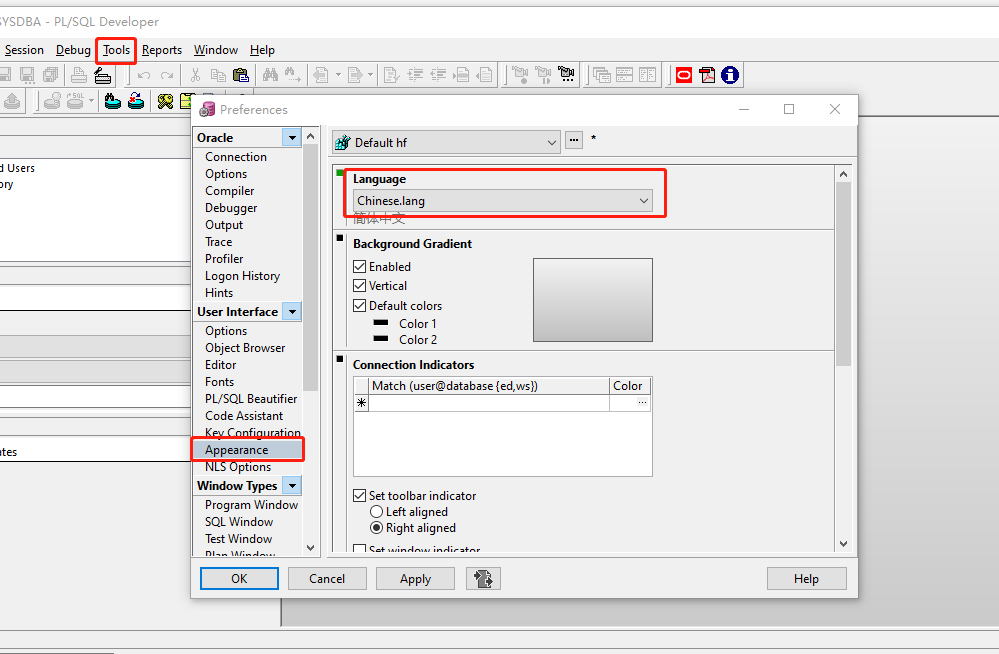Open the Reports menu
Image resolution: width=999 pixels, height=654 pixels.
(161, 50)
